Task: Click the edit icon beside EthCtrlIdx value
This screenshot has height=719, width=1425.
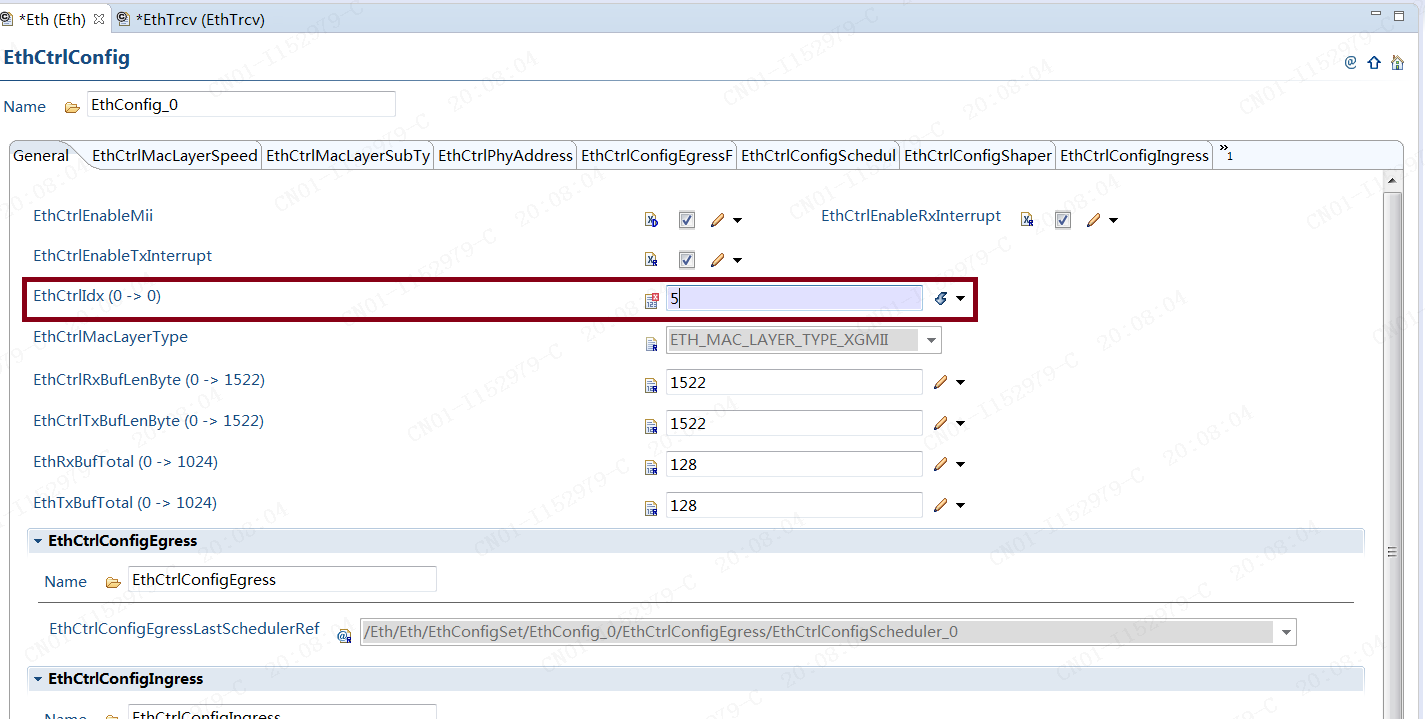Action: [x=940, y=298]
